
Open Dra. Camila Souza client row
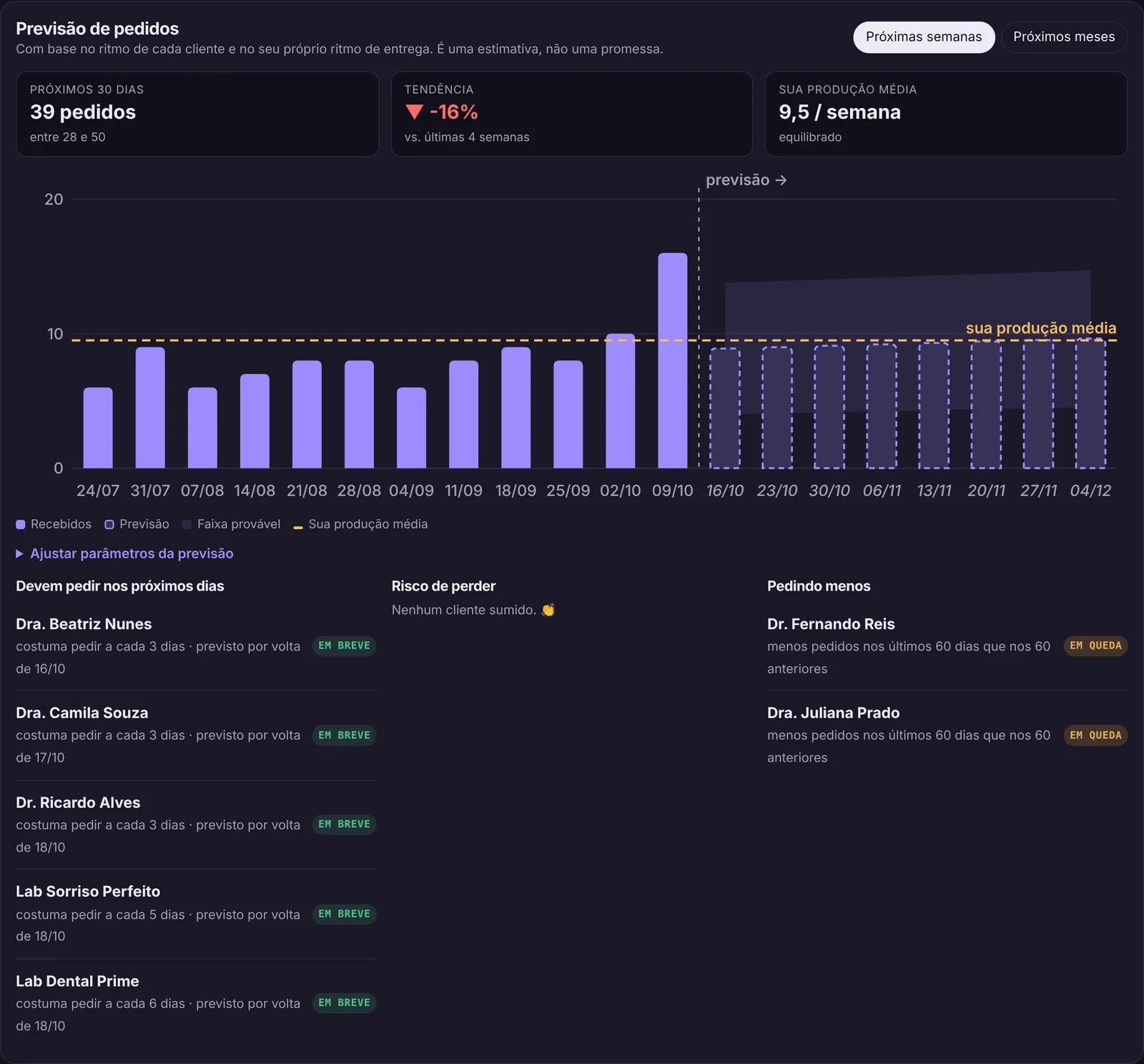pos(196,735)
